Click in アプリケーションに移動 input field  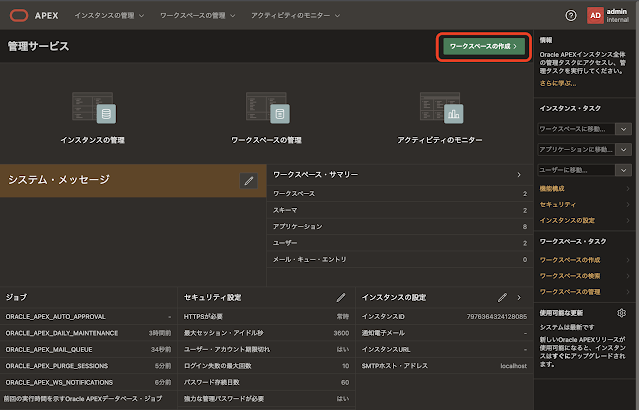coord(576,150)
